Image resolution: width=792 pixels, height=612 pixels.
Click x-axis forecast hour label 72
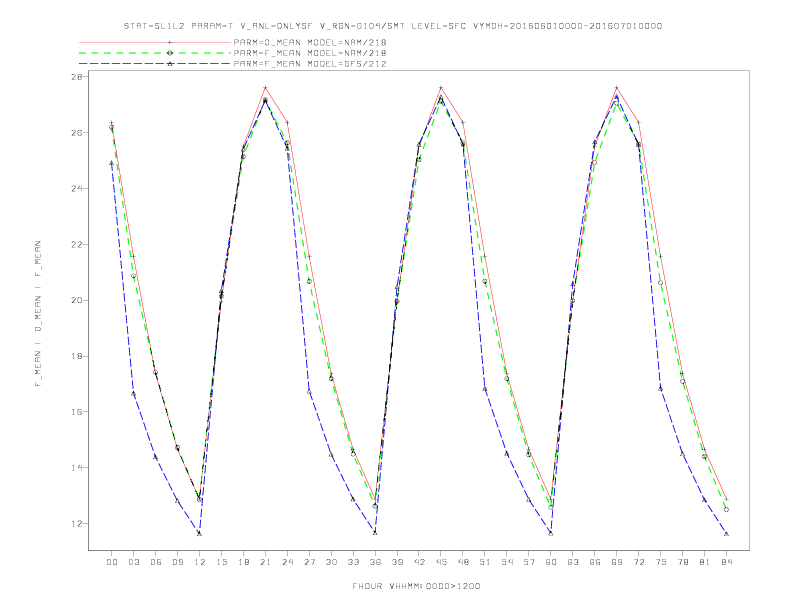638,562
